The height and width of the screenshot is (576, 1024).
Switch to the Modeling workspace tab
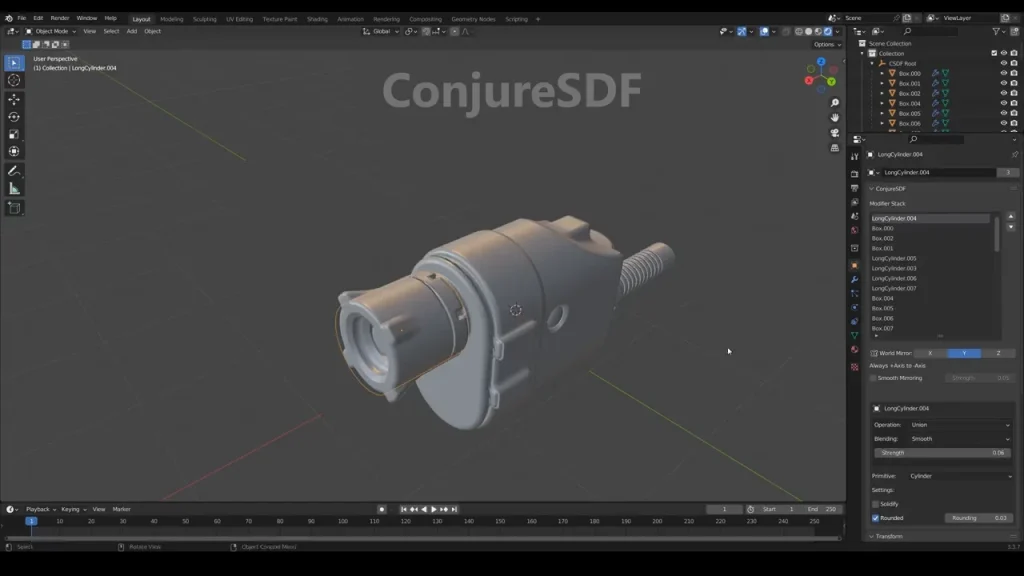point(172,19)
